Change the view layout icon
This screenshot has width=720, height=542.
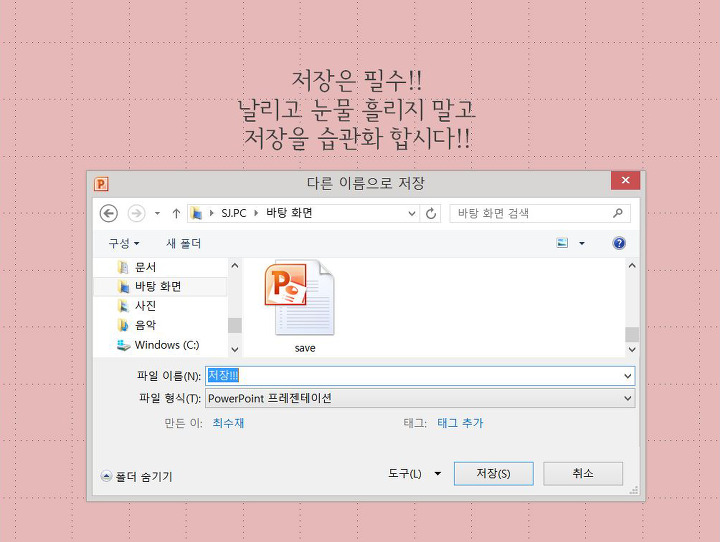pyautogui.click(x=562, y=243)
